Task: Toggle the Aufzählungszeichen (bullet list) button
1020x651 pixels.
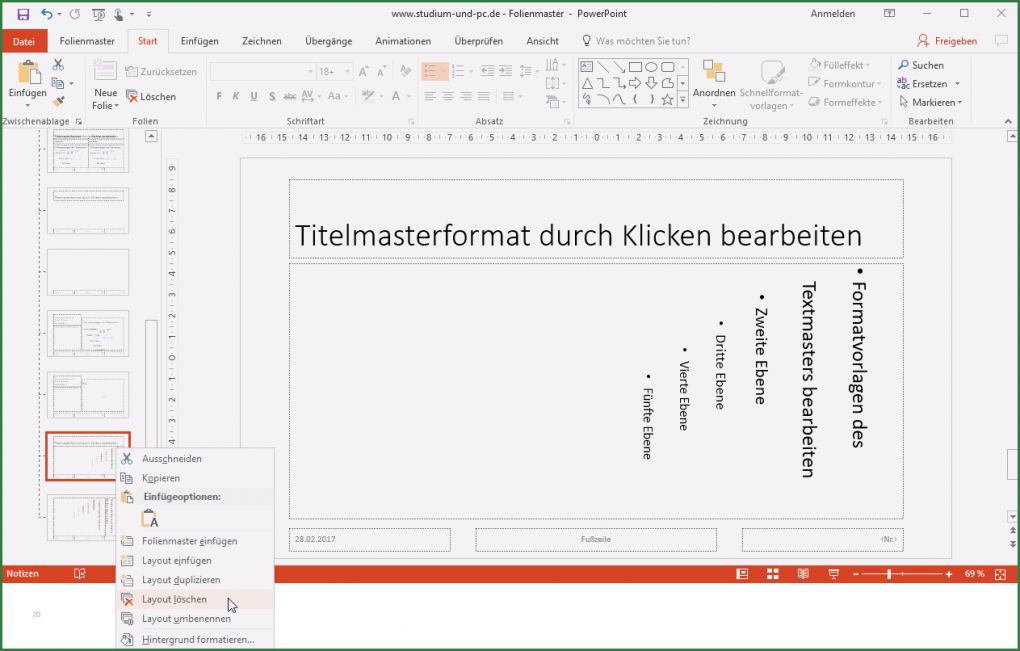Action: tap(435, 71)
